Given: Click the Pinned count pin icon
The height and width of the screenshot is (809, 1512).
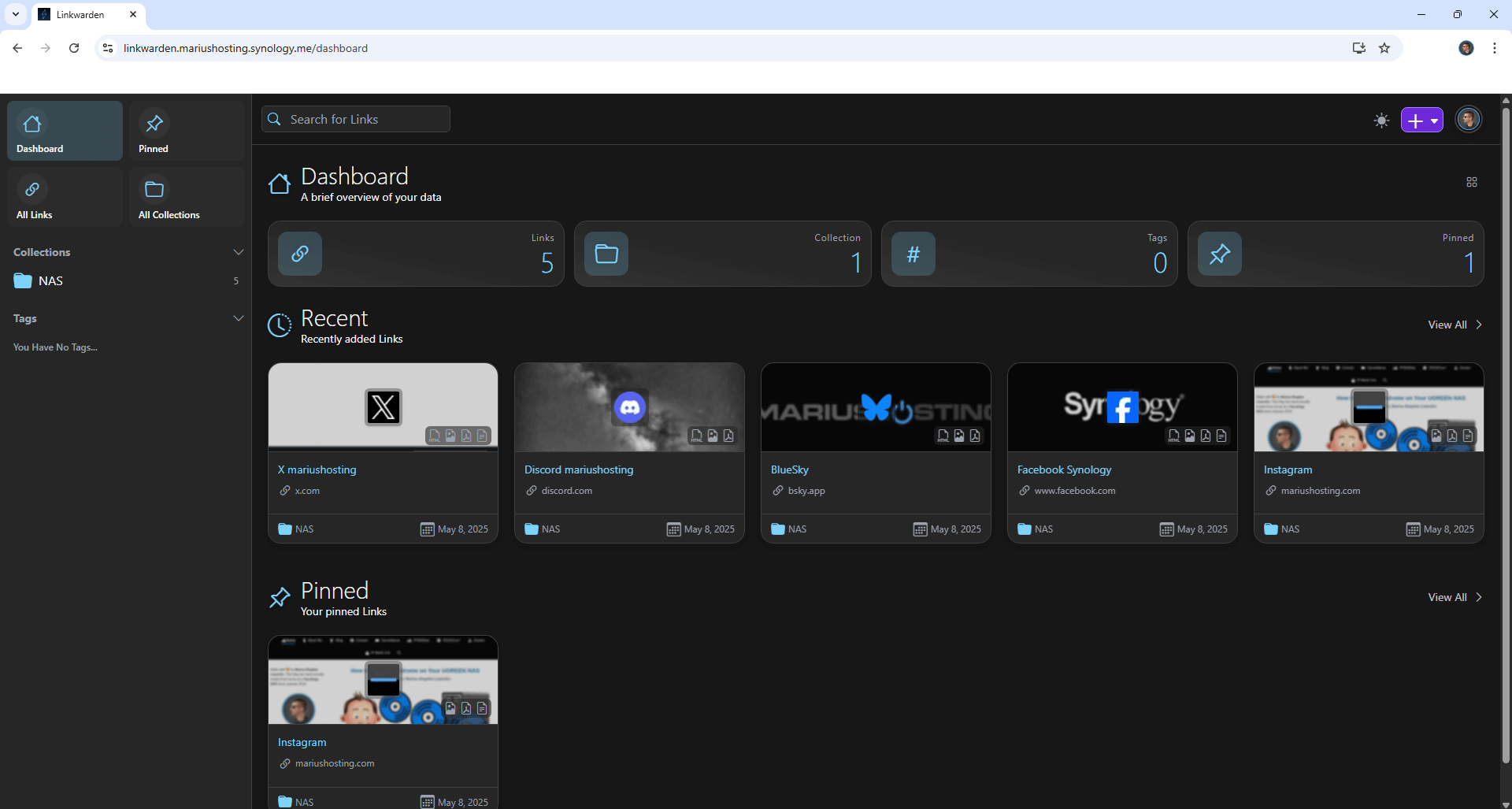Looking at the screenshot, I should (x=1220, y=254).
